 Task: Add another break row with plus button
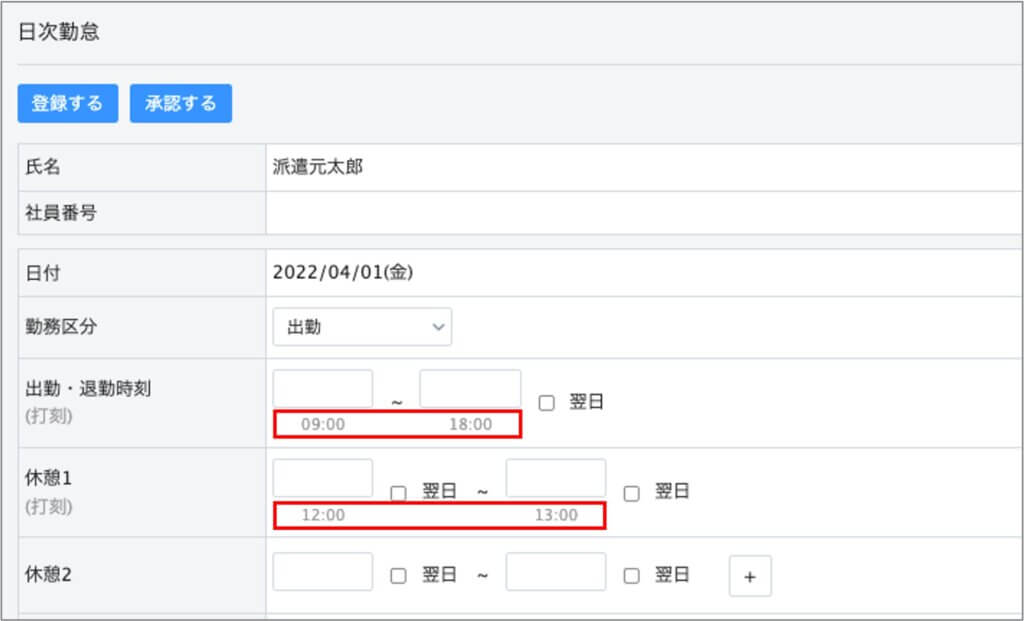pos(750,576)
